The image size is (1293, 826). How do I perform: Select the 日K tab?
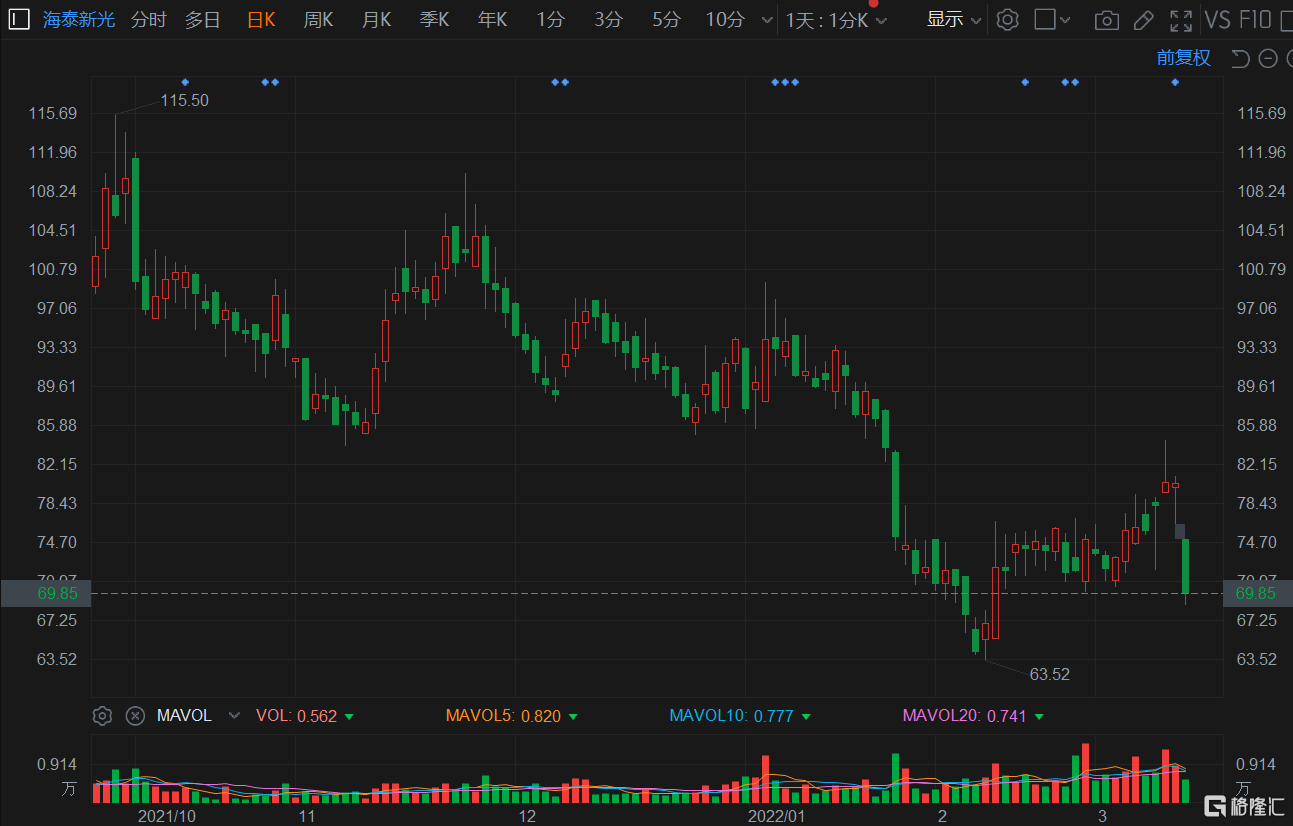[x=260, y=19]
